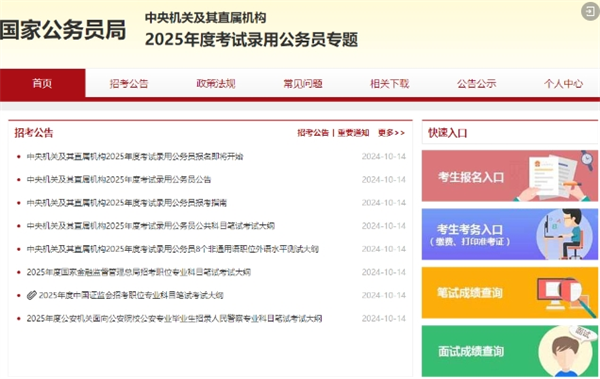Go to 个人中心 tab

pos(563,83)
